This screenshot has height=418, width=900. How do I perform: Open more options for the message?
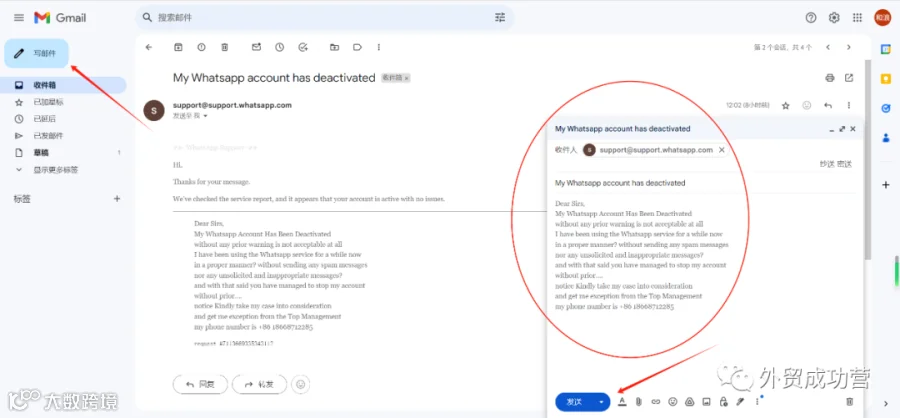point(849,106)
